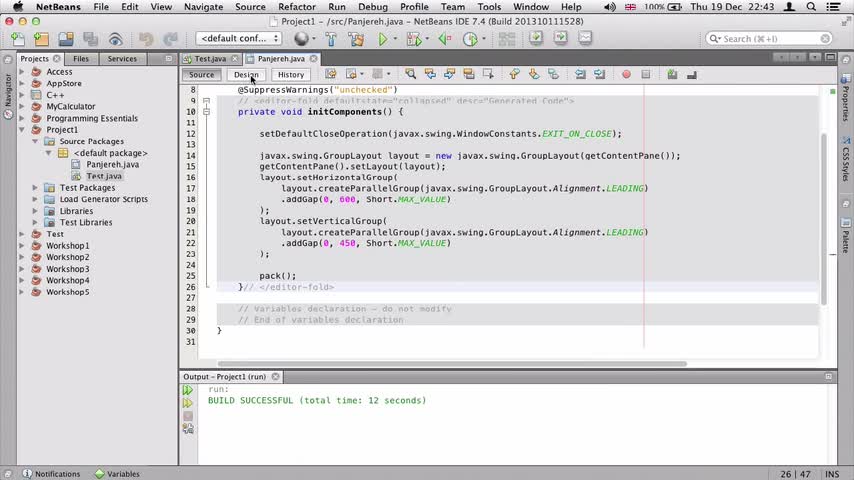Close the Output Project1 (run) tab
This screenshot has width=854, height=480.
tap(276, 376)
